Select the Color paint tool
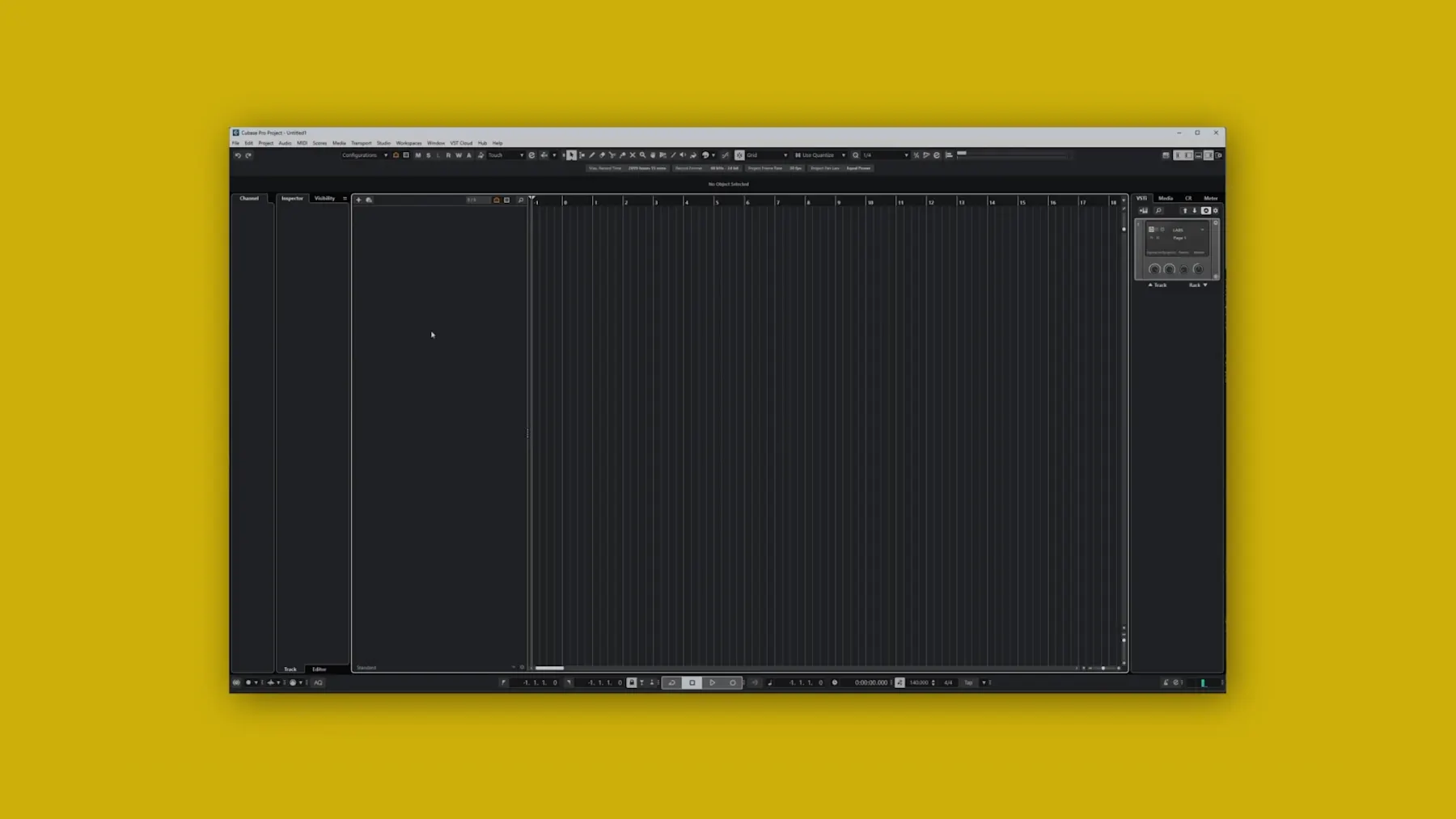Screen dimensions: 1456x819 (x=693, y=155)
